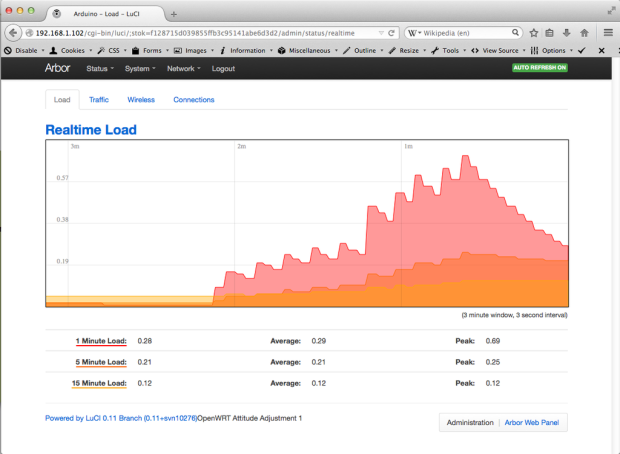Open the Images toolbar menu

[194, 50]
